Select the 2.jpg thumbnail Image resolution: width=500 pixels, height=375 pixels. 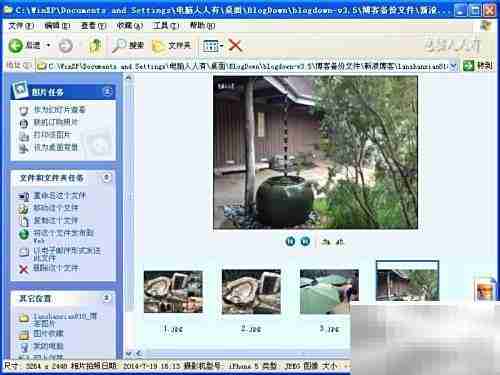pos(251,292)
